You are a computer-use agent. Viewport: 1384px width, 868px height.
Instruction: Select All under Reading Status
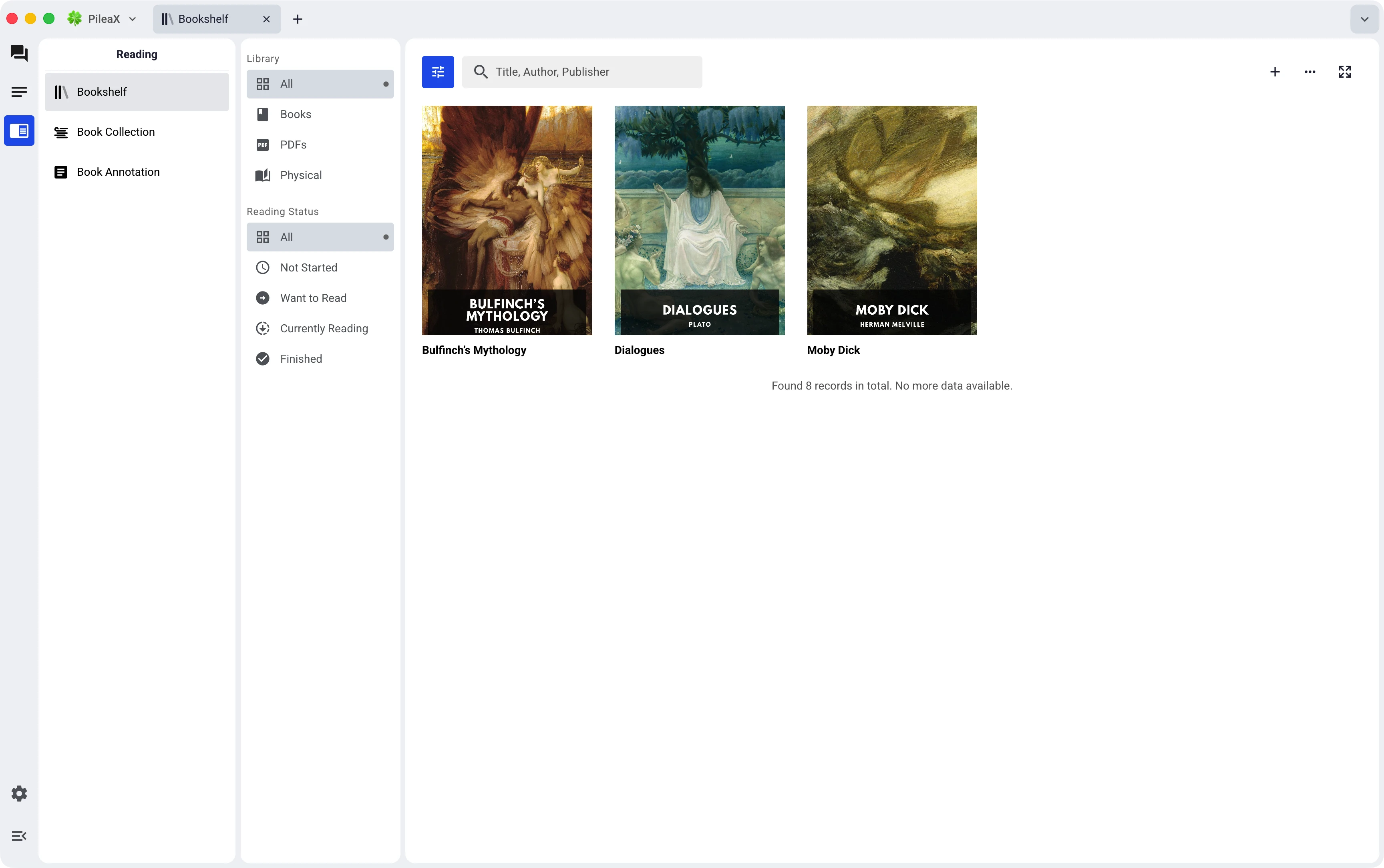tap(320, 237)
